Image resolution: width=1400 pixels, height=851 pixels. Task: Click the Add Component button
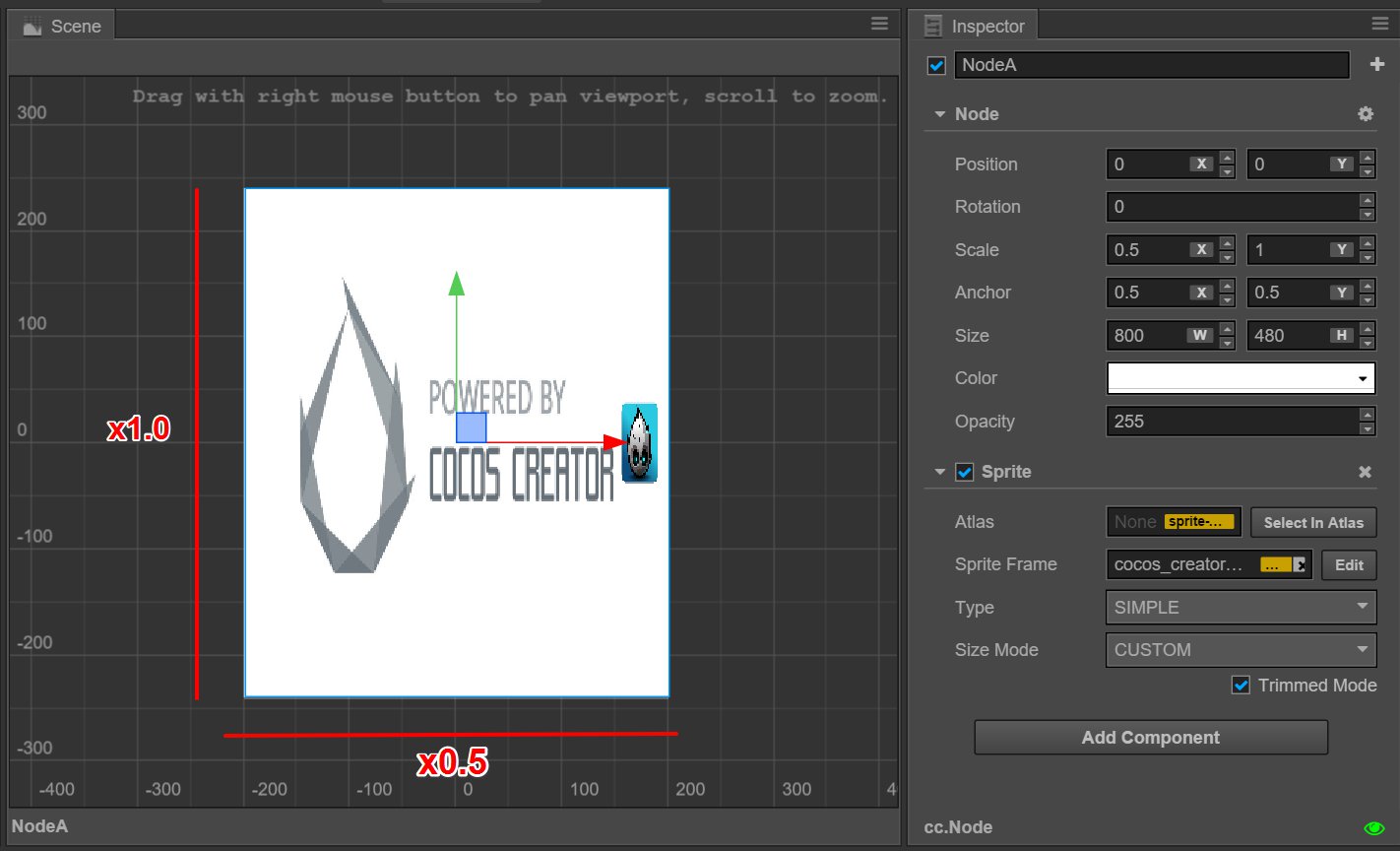[1150, 738]
